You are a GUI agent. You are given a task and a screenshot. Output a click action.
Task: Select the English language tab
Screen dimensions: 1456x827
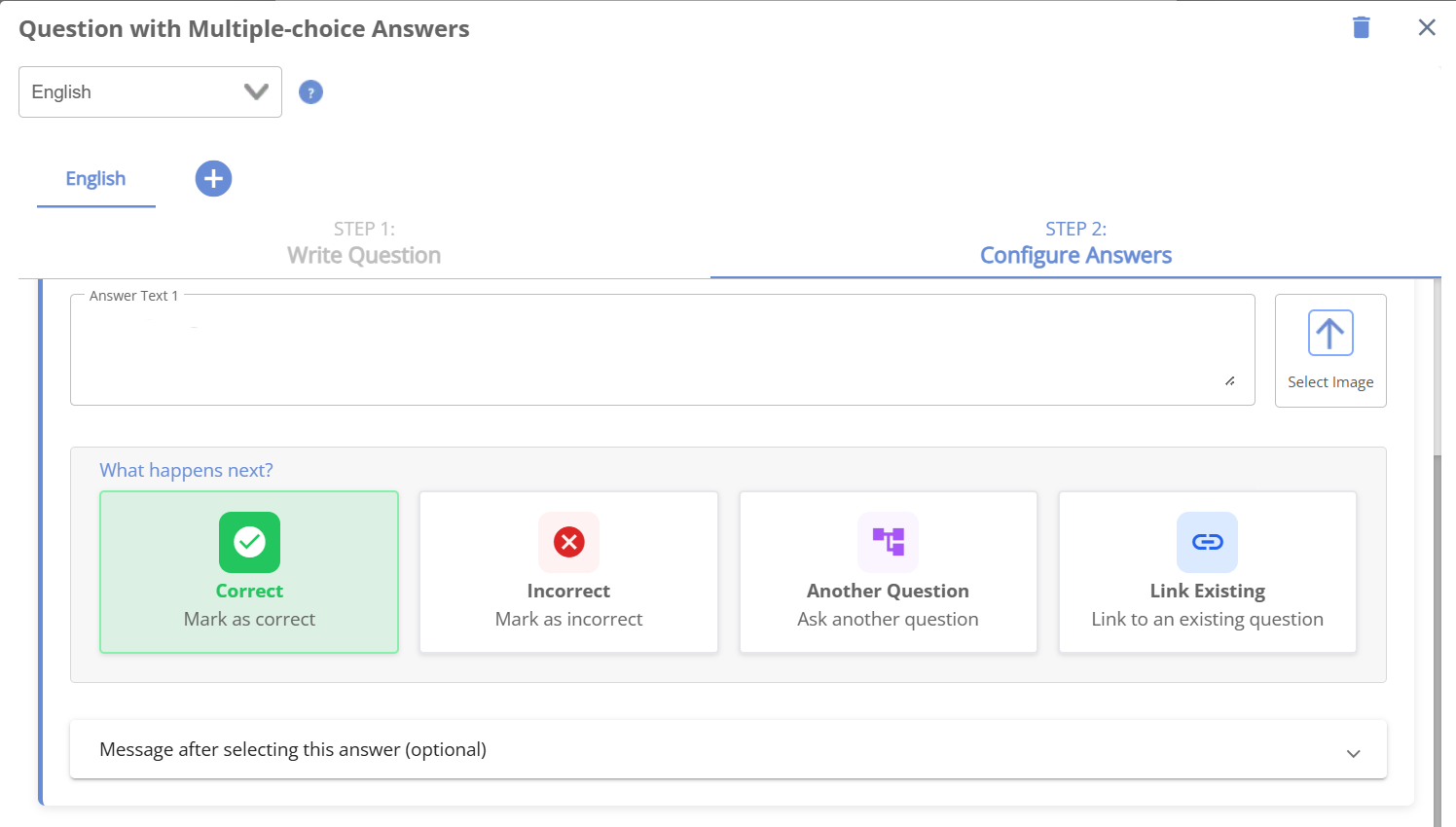tap(95, 179)
